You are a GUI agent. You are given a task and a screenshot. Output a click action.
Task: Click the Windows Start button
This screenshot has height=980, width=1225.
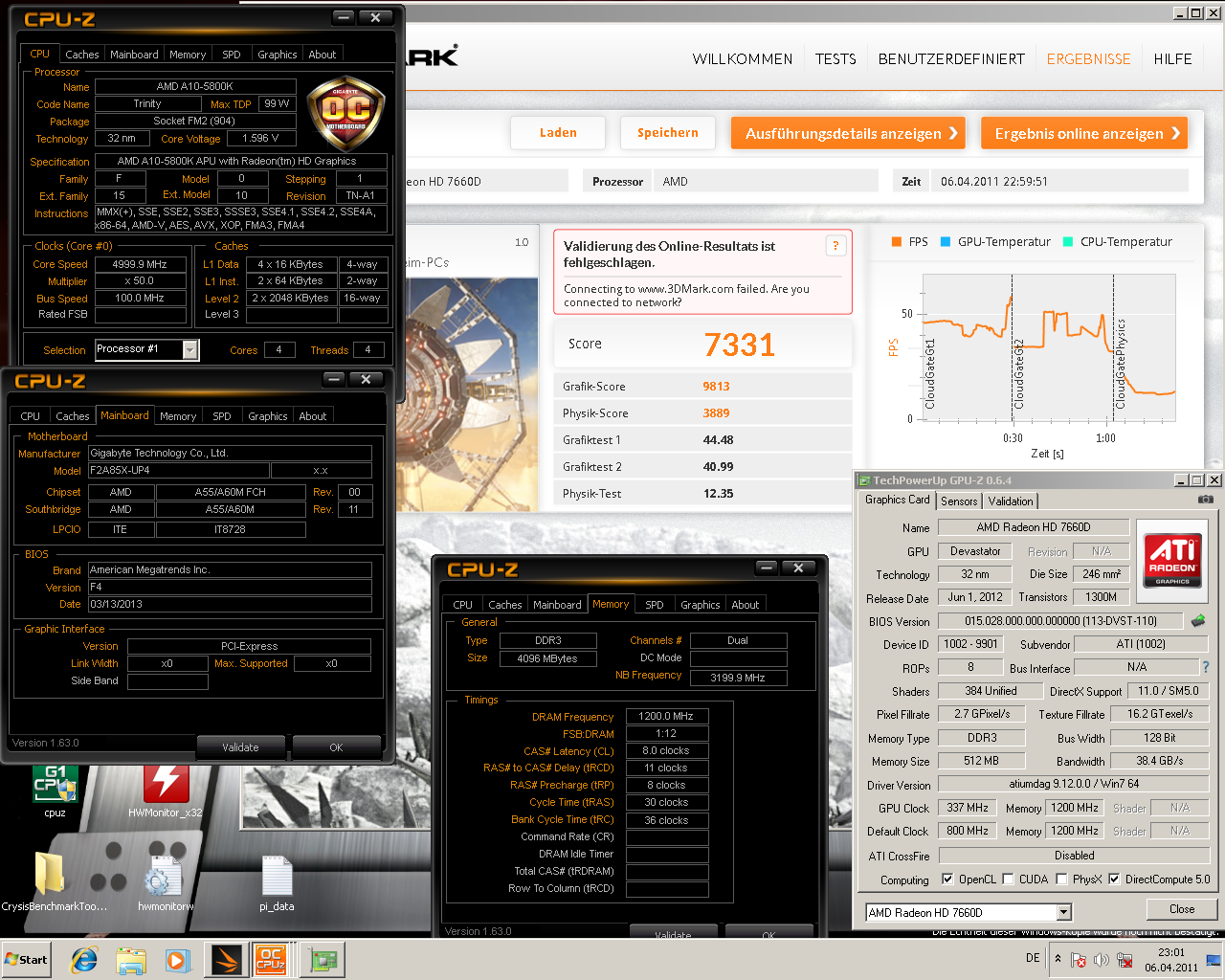coord(27,960)
